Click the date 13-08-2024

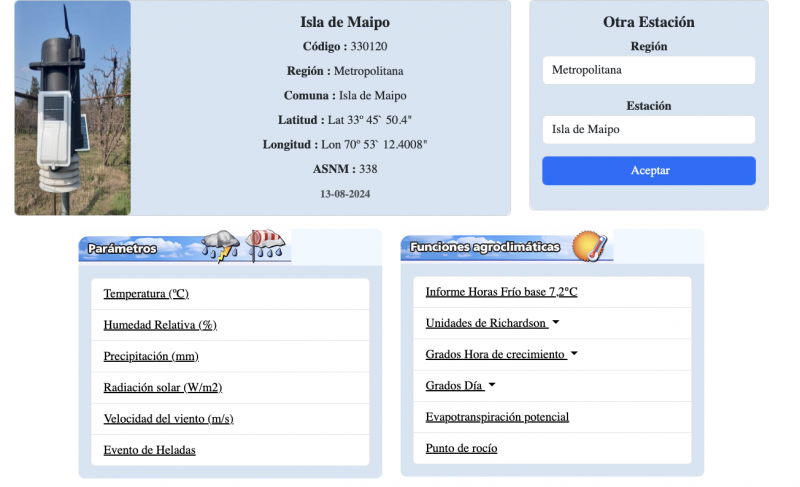pyautogui.click(x=345, y=194)
